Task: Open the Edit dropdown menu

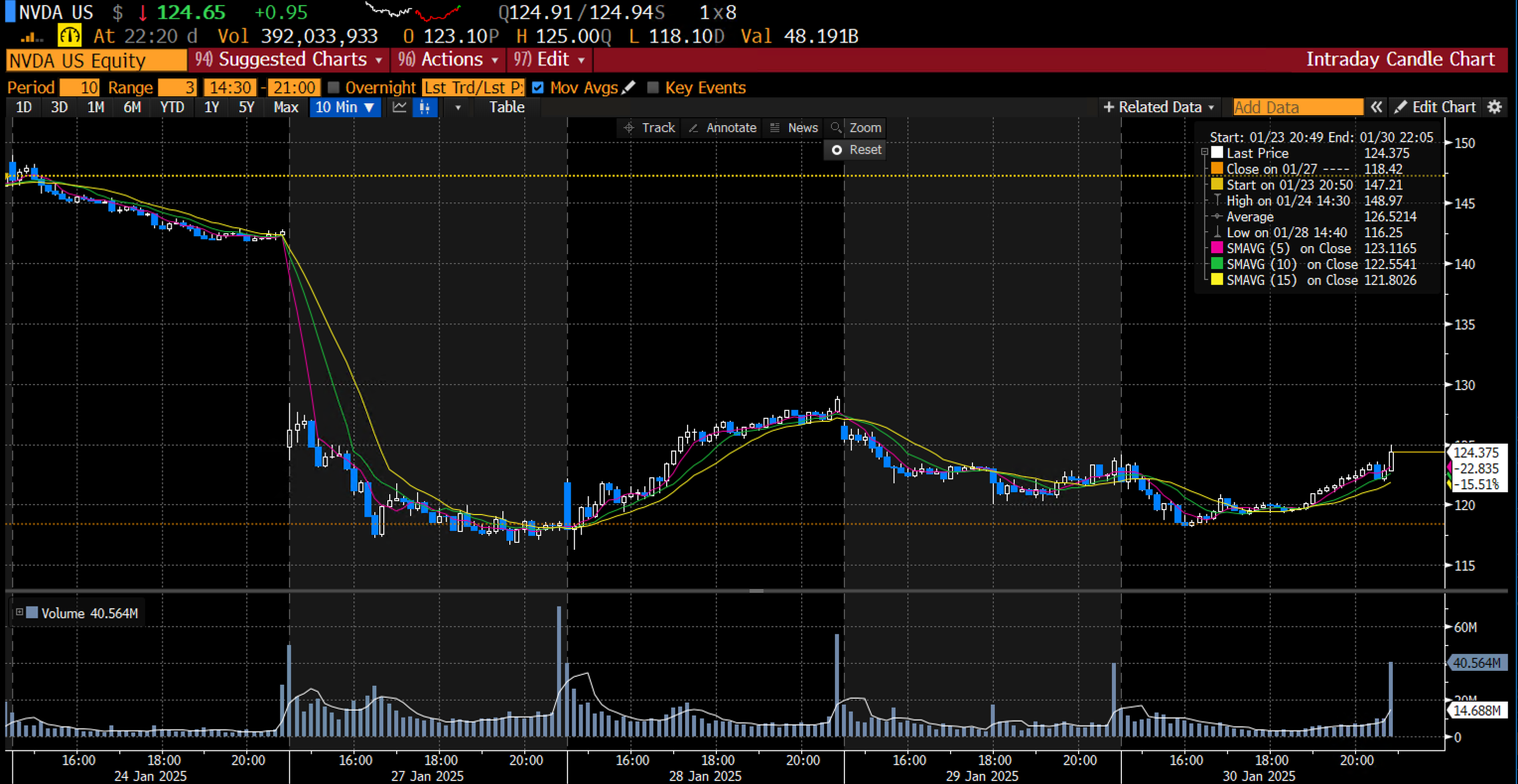Action: point(550,60)
